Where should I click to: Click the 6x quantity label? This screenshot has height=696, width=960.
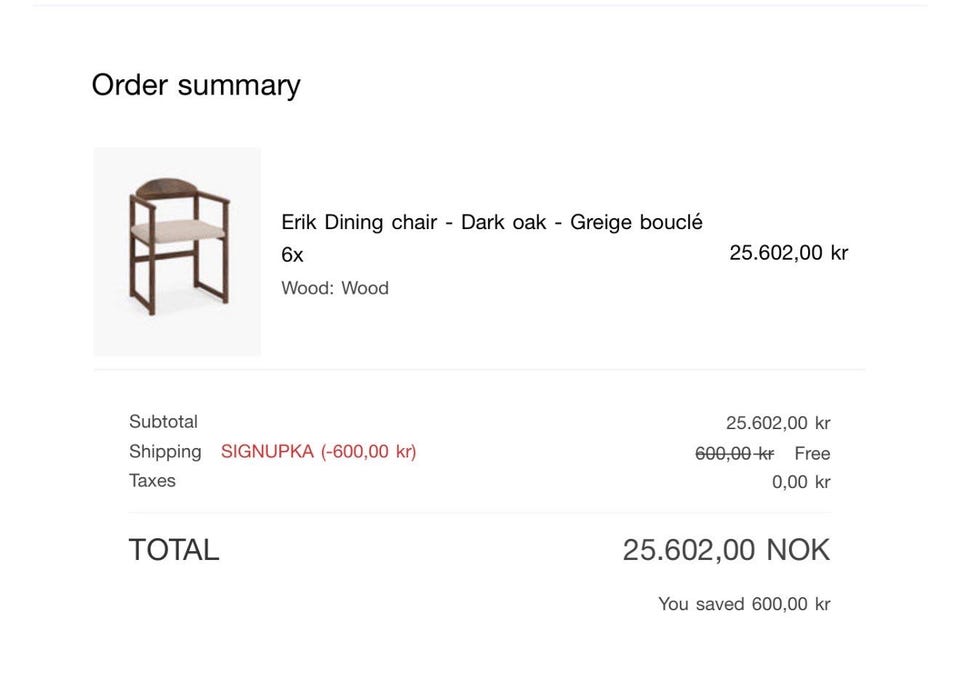(292, 255)
